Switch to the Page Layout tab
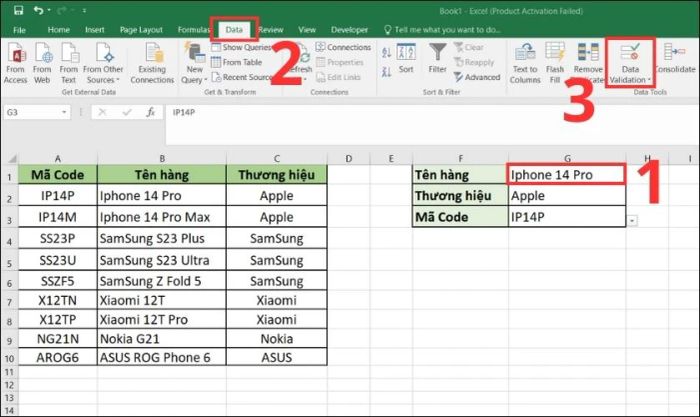700x417 pixels. [x=141, y=30]
